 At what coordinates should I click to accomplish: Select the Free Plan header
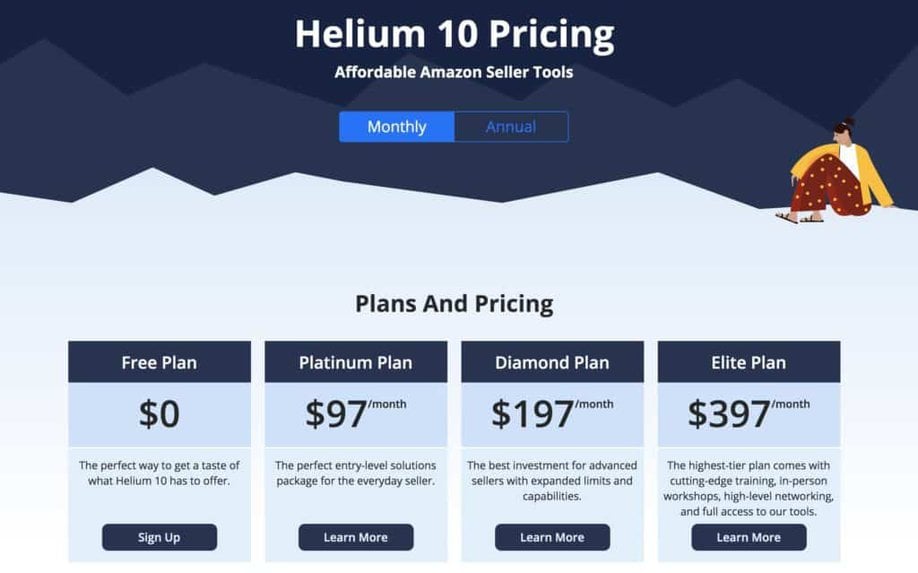159,362
